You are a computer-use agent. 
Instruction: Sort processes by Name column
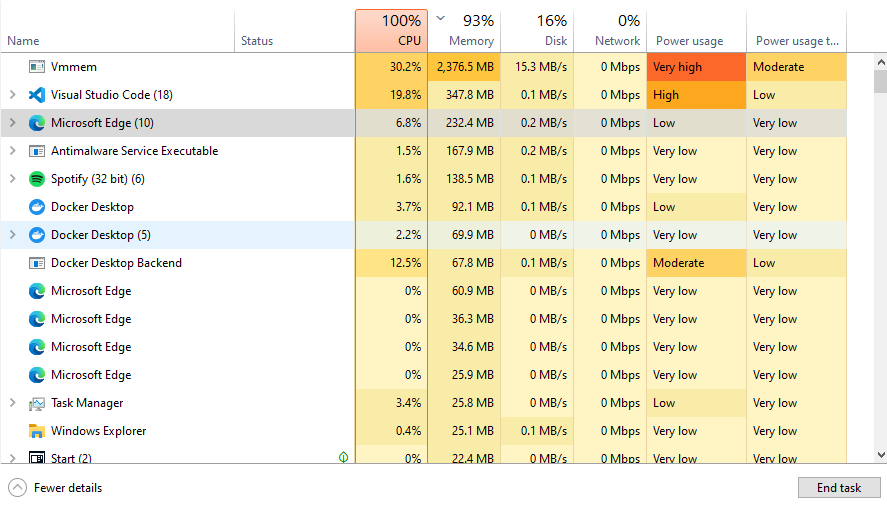[118, 32]
